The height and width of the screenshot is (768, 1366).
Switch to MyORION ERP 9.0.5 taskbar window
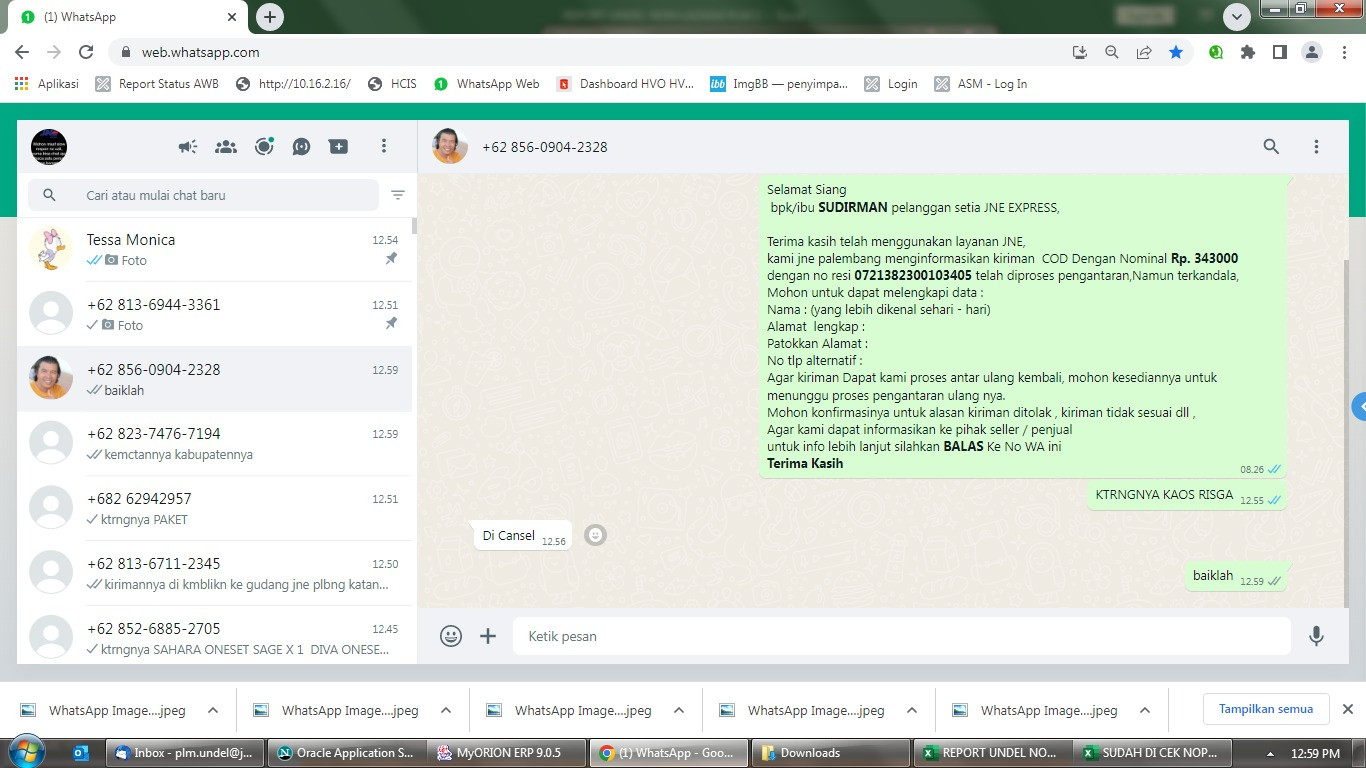(508, 753)
